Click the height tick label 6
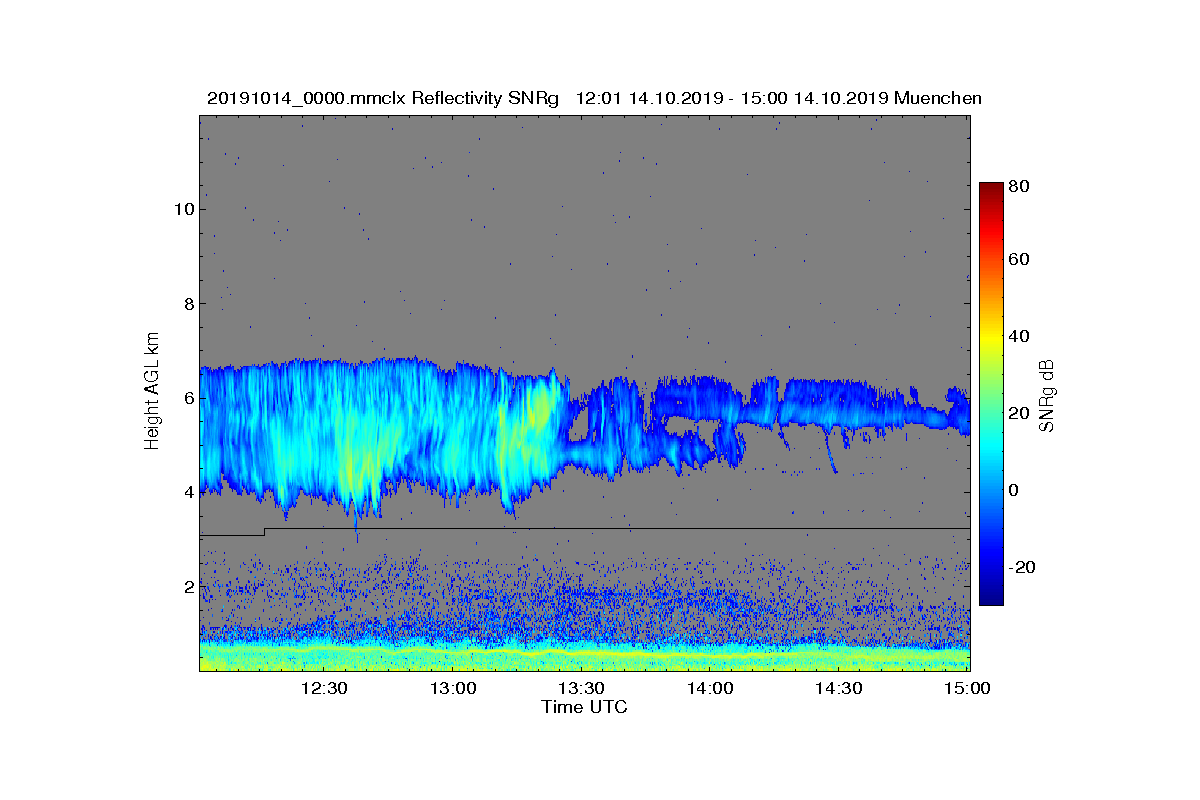 187,397
